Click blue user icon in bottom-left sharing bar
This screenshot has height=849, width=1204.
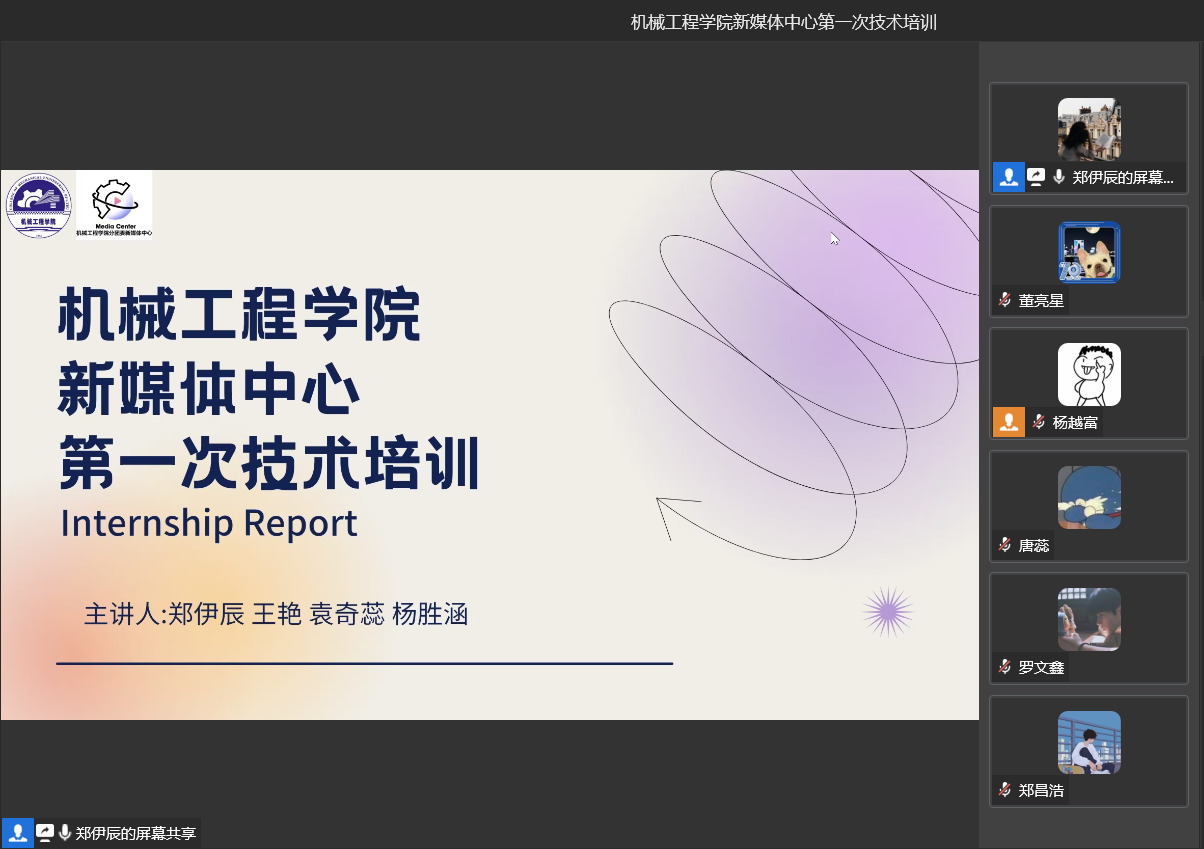(17, 832)
